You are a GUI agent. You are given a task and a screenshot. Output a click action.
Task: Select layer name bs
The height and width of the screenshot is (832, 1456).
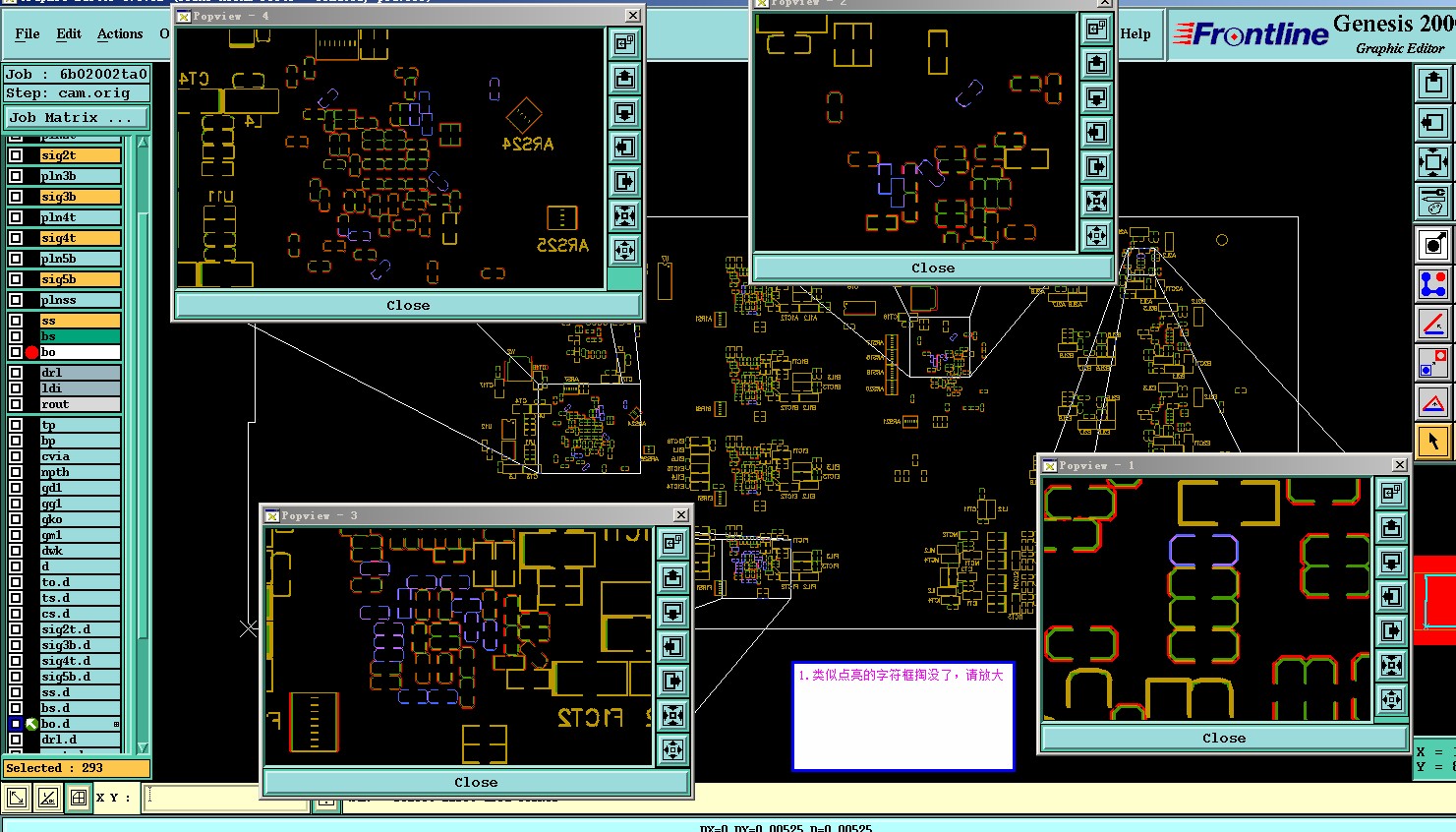coord(81,336)
